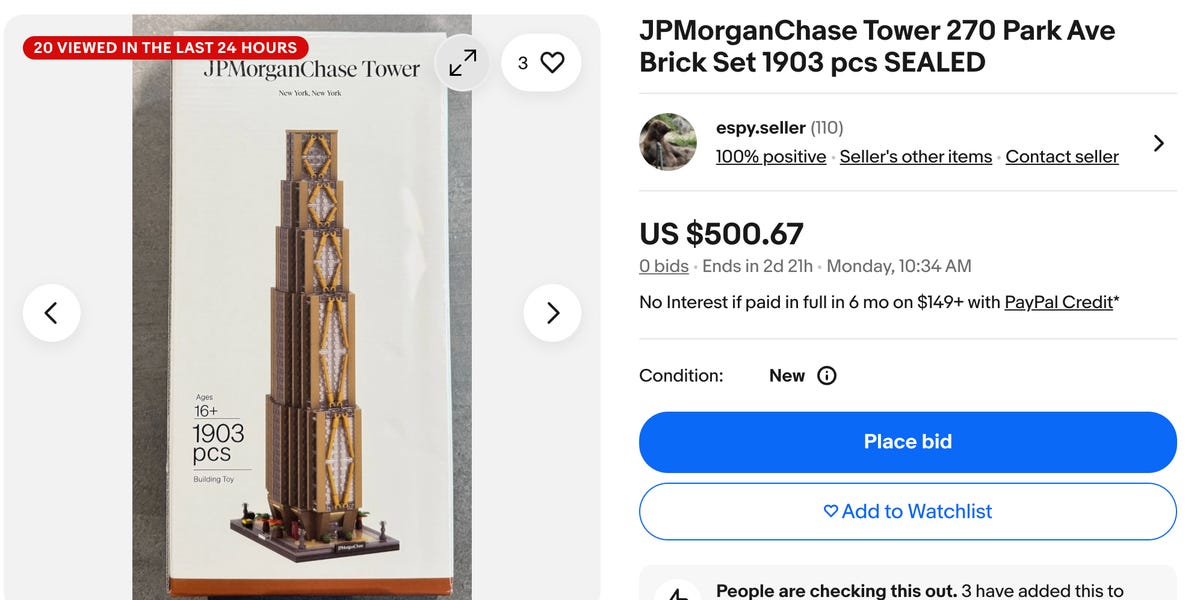This screenshot has height=600, width=1200.
Task: Add the item to Watchlist
Action: click(x=908, y=511)
